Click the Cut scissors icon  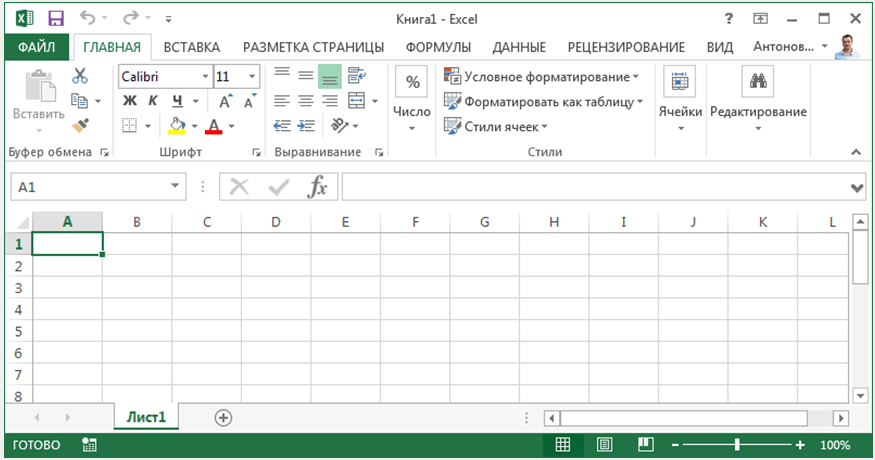point(80,76)
